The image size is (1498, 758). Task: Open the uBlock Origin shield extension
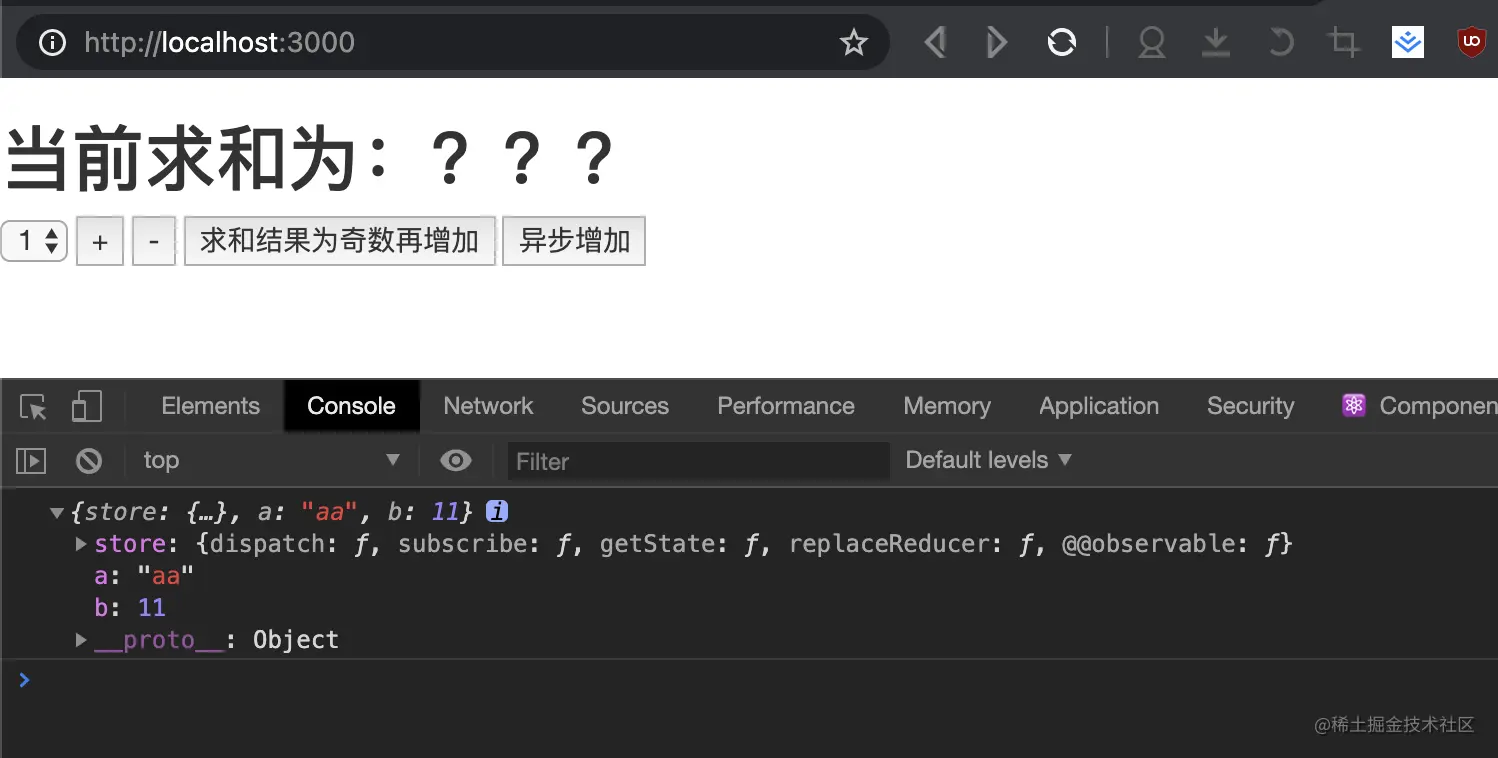coord(1471,42)
